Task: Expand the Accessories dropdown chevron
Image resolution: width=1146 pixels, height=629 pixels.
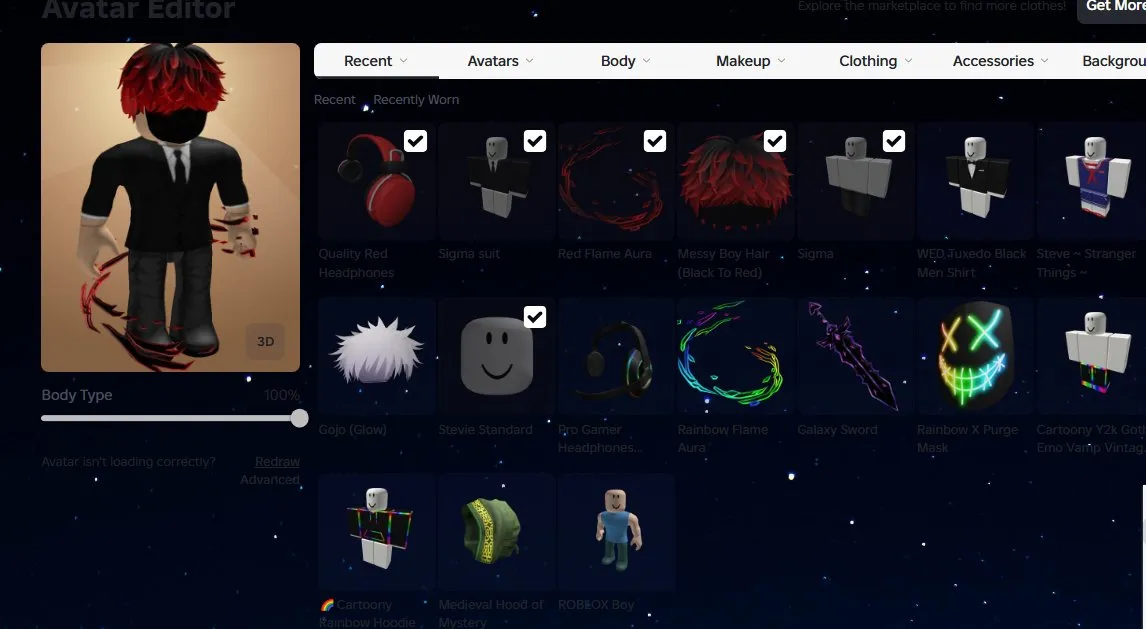Action: [x=1044, y=61]
